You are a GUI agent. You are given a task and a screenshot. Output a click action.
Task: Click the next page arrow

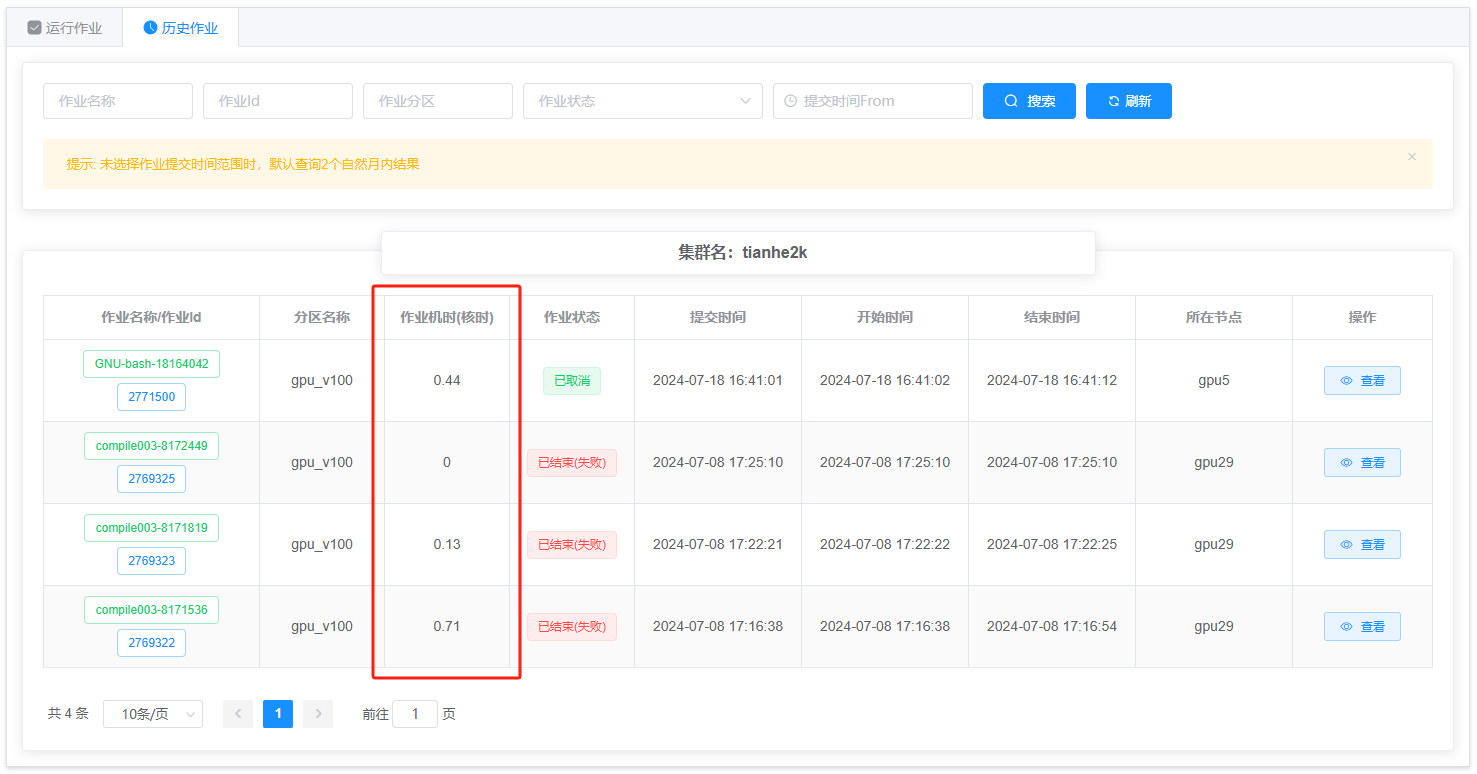318,714
